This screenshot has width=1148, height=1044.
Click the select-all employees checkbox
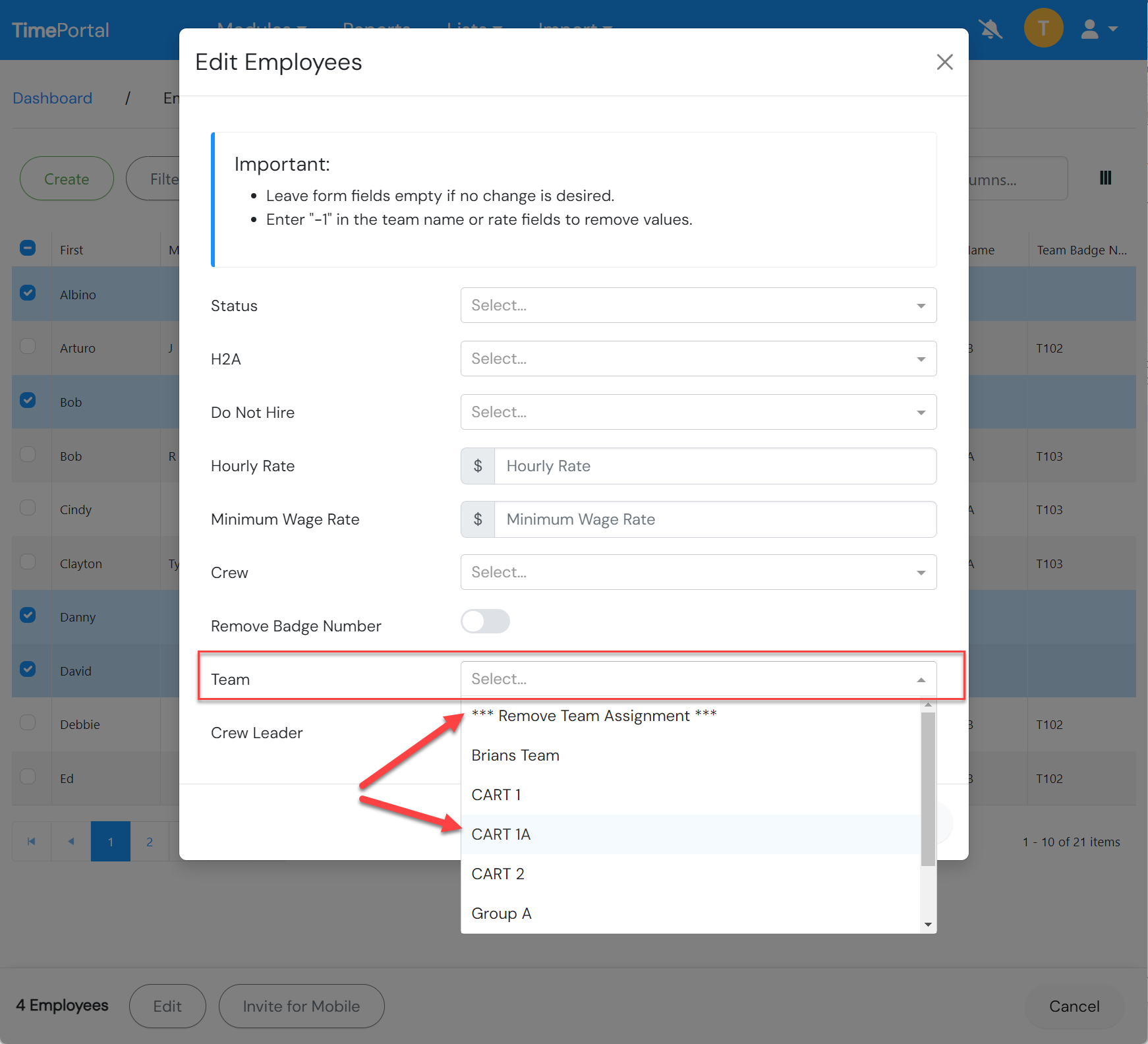[28, 248]
